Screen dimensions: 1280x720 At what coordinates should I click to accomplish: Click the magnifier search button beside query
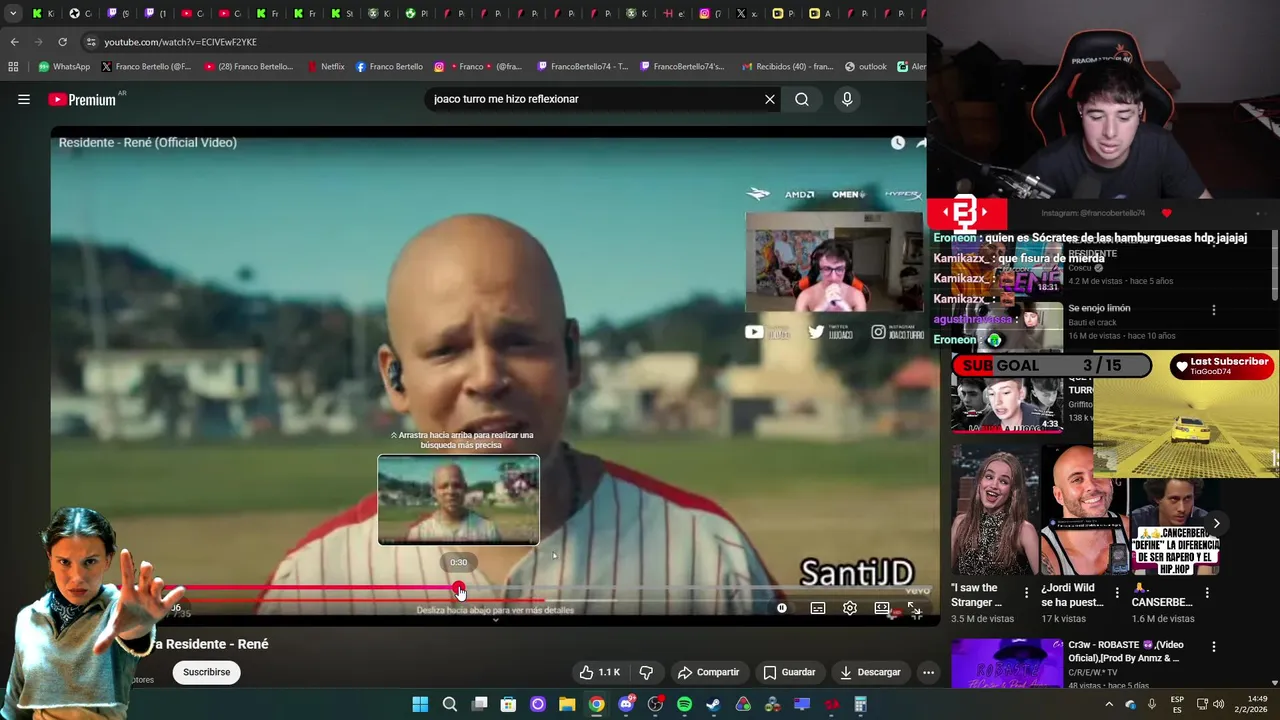tap(802, 99)
